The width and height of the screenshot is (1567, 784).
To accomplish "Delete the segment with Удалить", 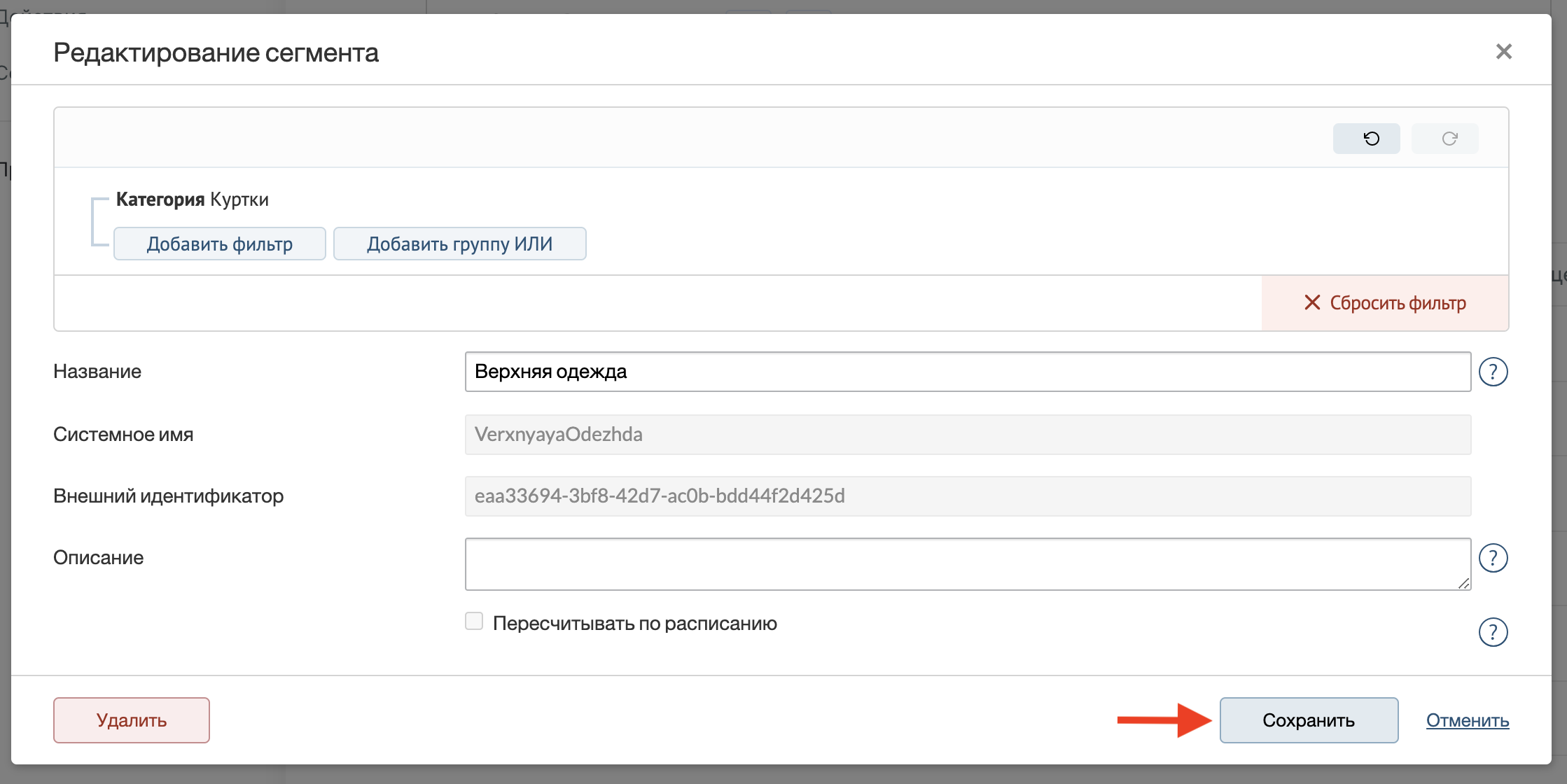I will pos(132,720).
